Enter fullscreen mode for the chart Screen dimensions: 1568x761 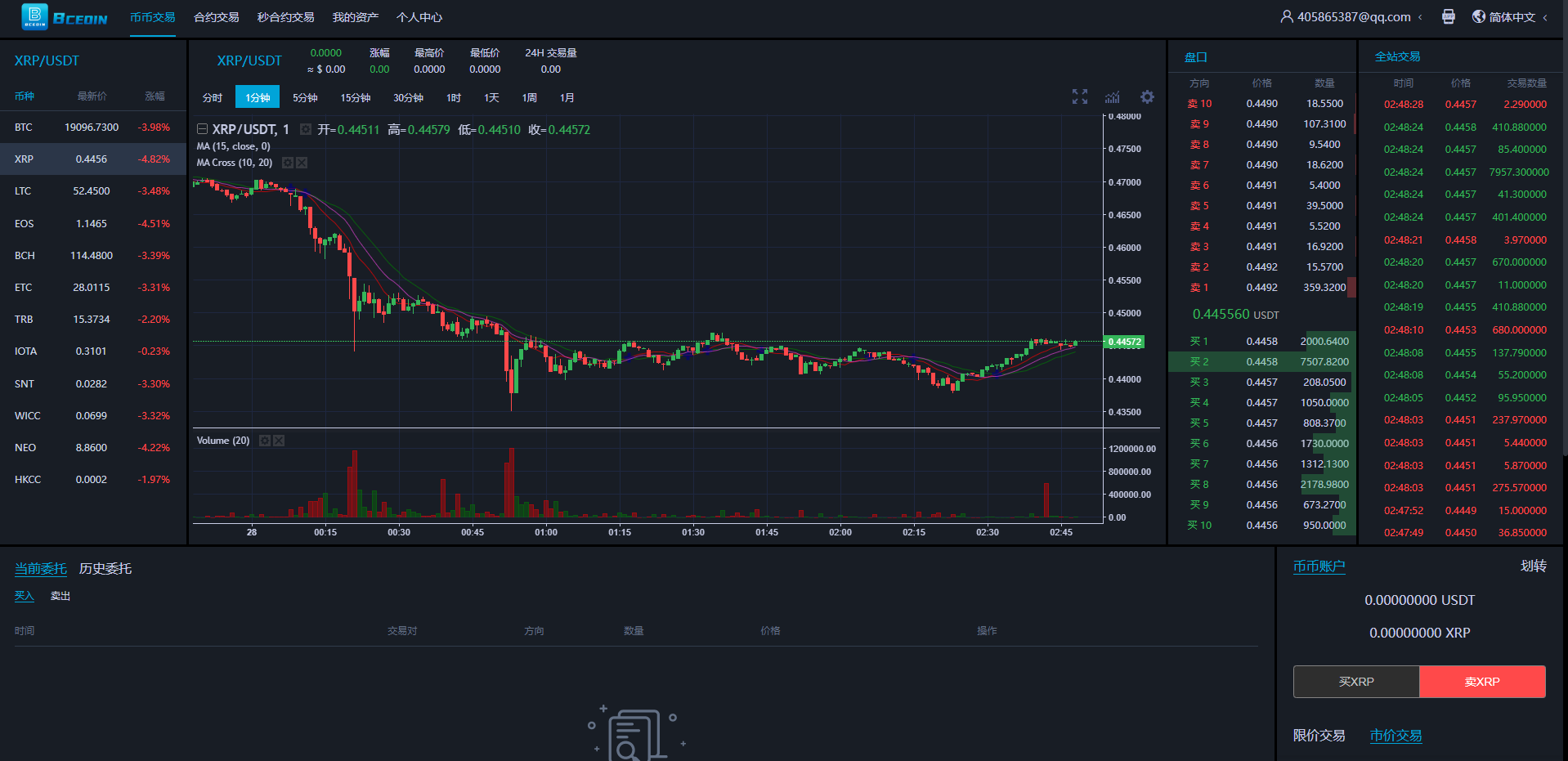pyautogui.click(x=1079, y=97)
